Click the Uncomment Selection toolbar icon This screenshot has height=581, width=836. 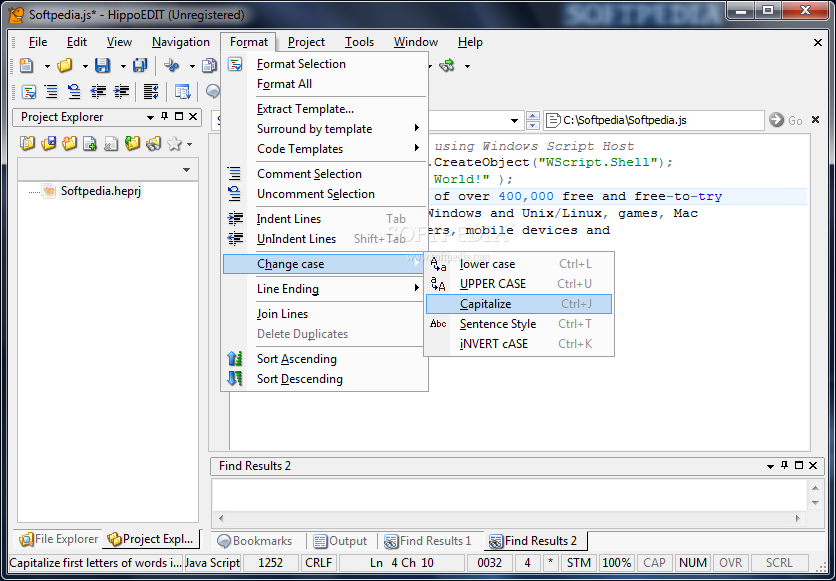[75, 92]
